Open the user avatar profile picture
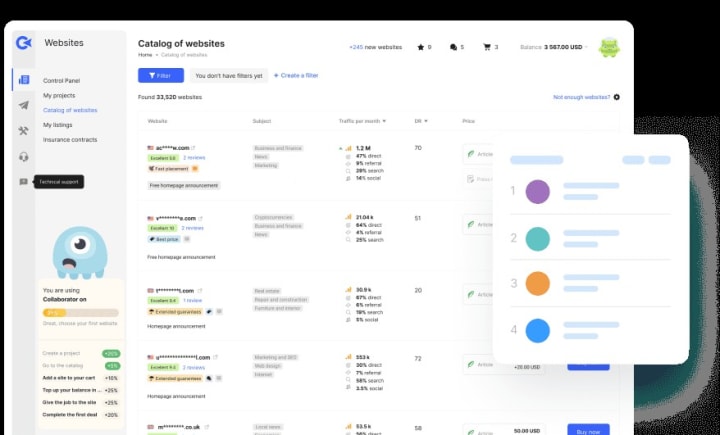This screenshot has width=720, height=435. (x=609, y=47)
